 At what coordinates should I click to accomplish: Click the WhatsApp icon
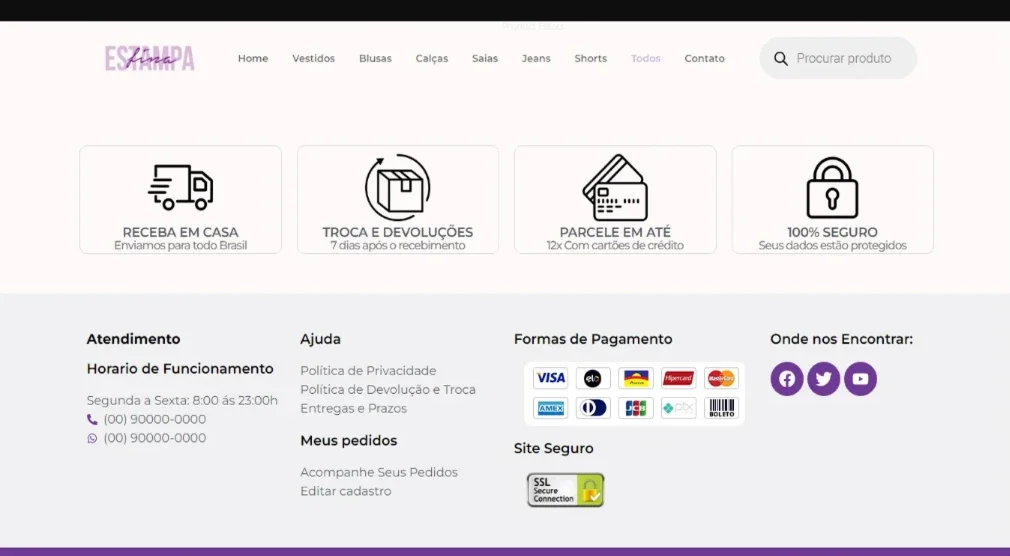(x=92, y=438)
